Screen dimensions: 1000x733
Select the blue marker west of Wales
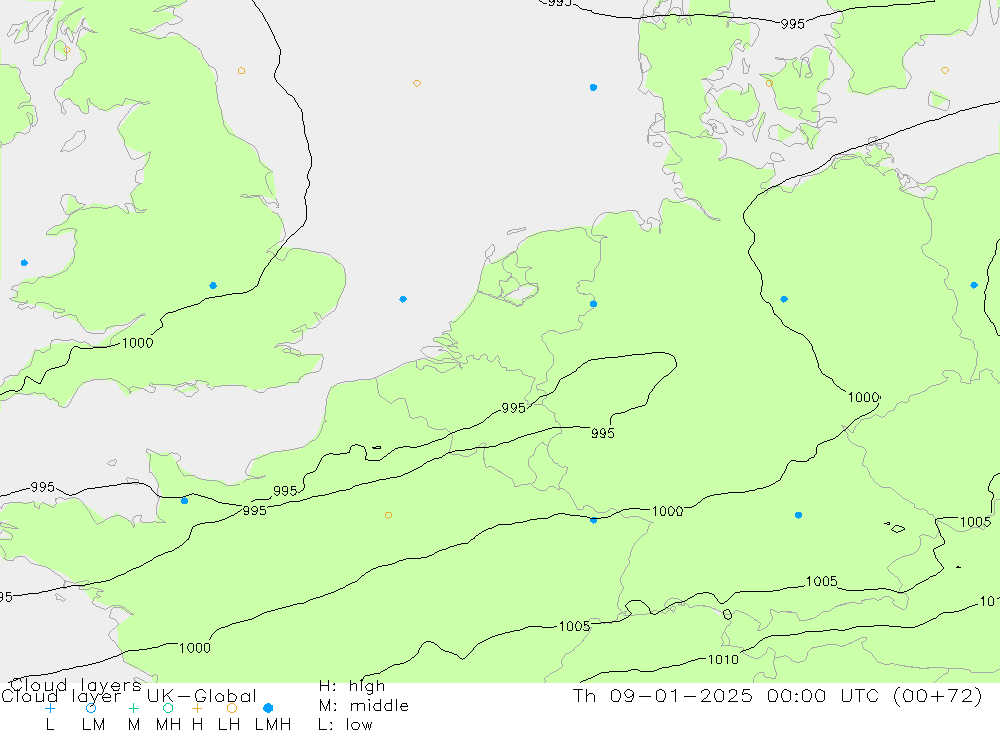pyautogui.click(x=24, y=263)
